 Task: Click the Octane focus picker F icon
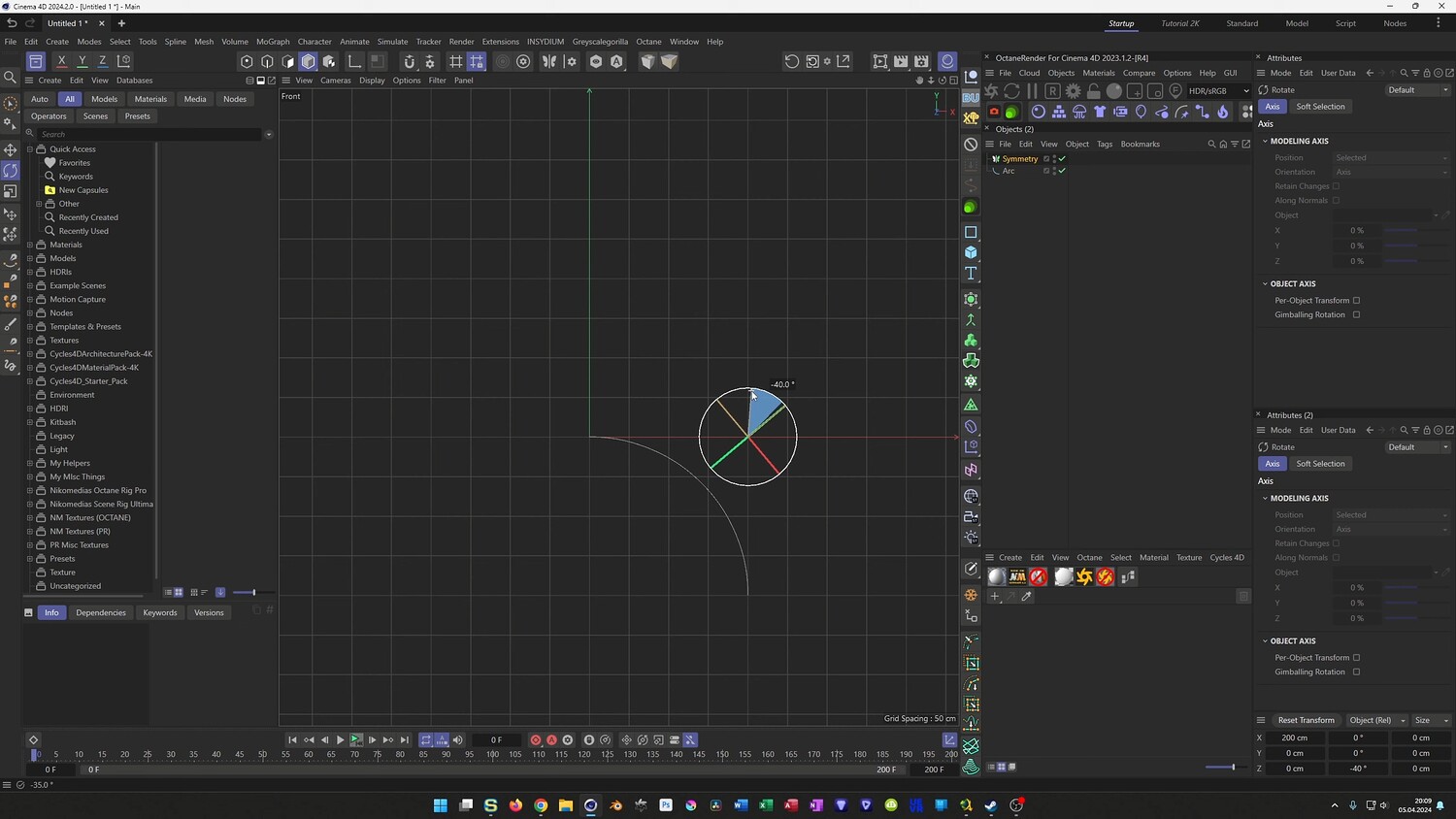[x=1175, y=90]
